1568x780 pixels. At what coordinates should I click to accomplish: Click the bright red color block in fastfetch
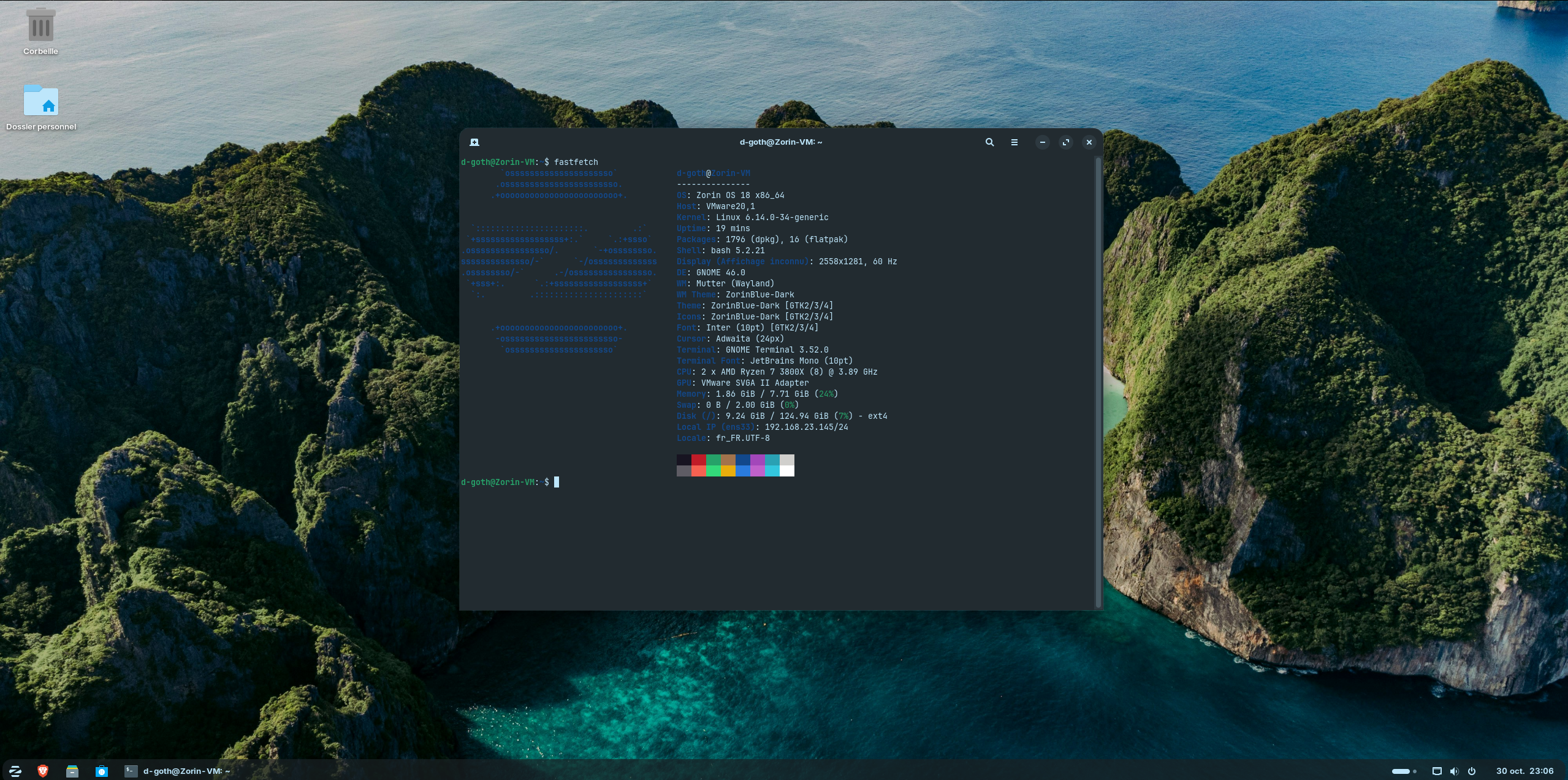click(698, 471)
